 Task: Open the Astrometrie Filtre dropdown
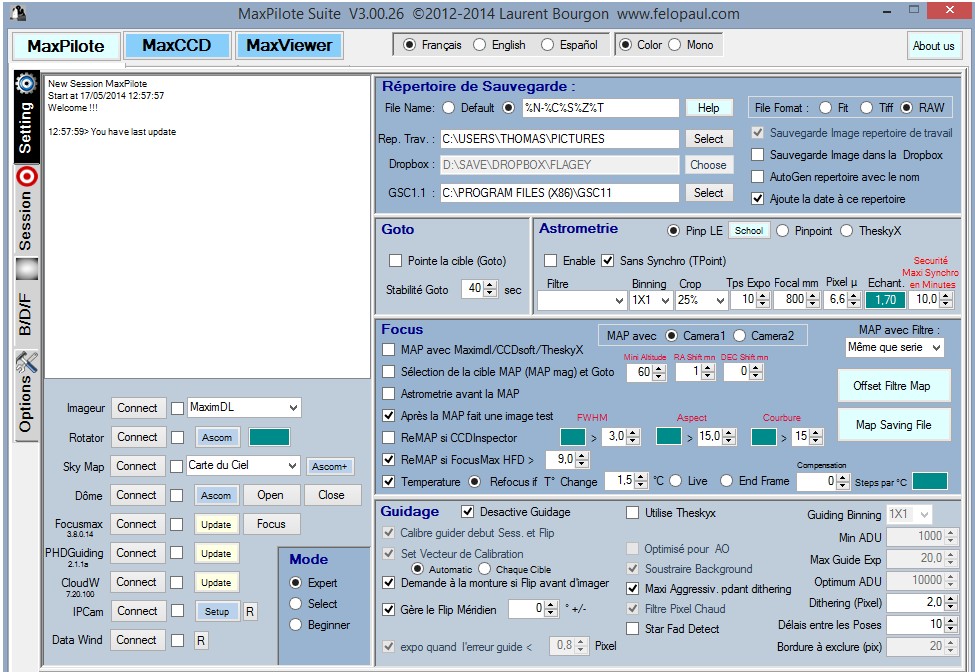pos(582,300)
